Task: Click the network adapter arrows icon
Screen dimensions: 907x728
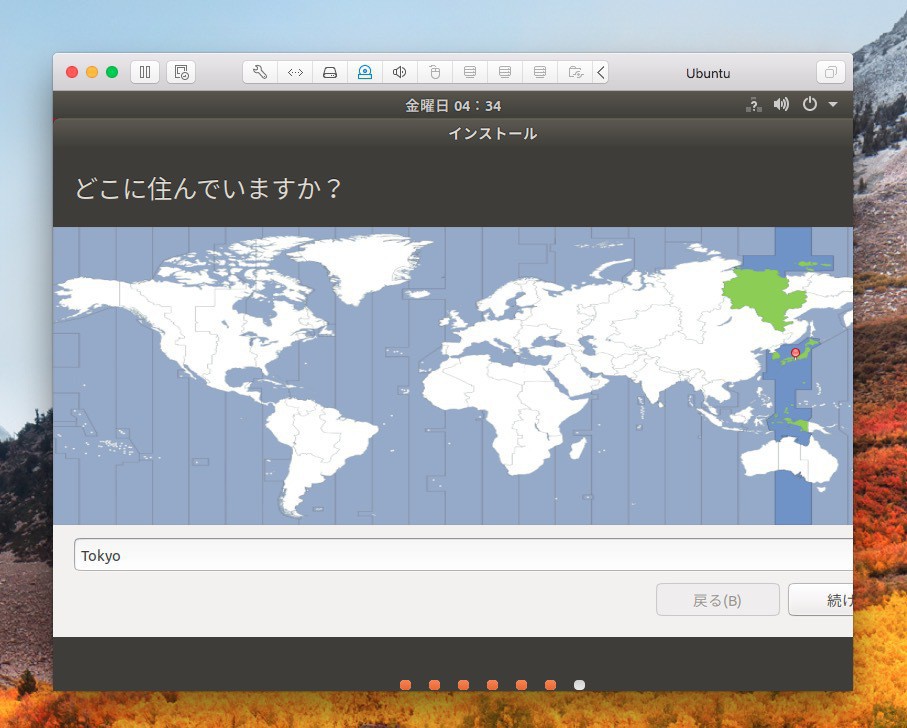Action: pyautogui.click(x=295, y=72)
